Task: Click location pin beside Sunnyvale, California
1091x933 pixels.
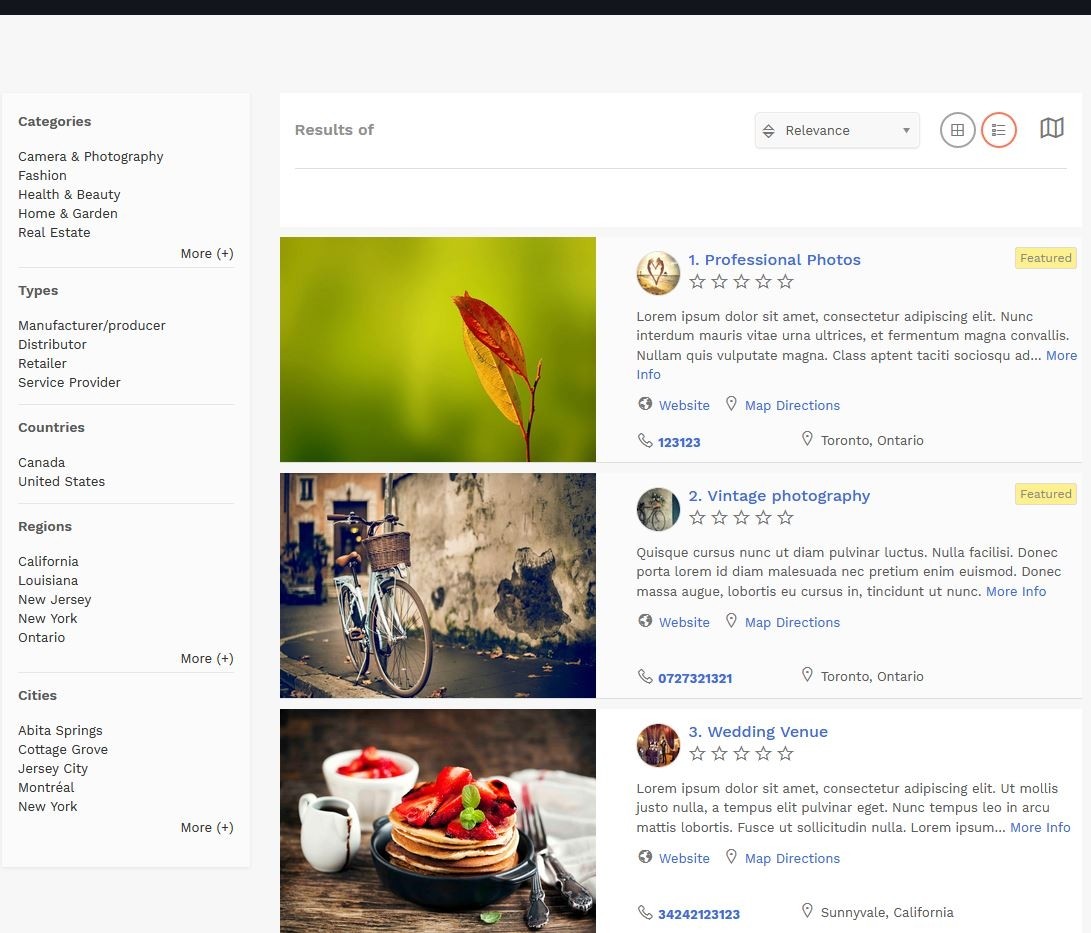Action: click(x=807, y=910)
